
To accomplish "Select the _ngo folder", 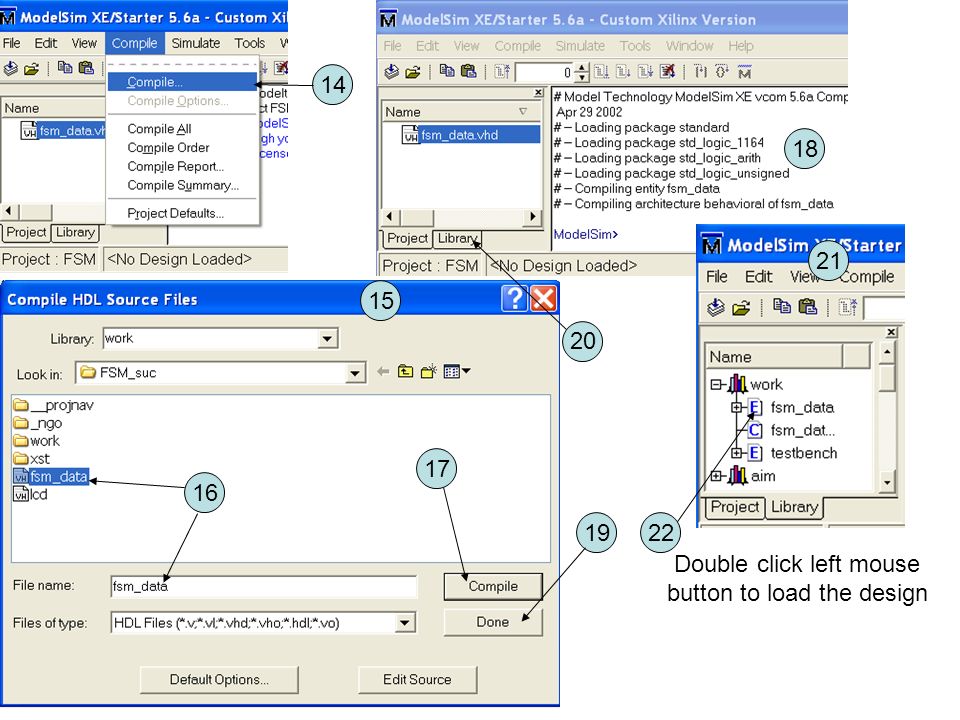I will pyautogui.click(x=38, y=423).
